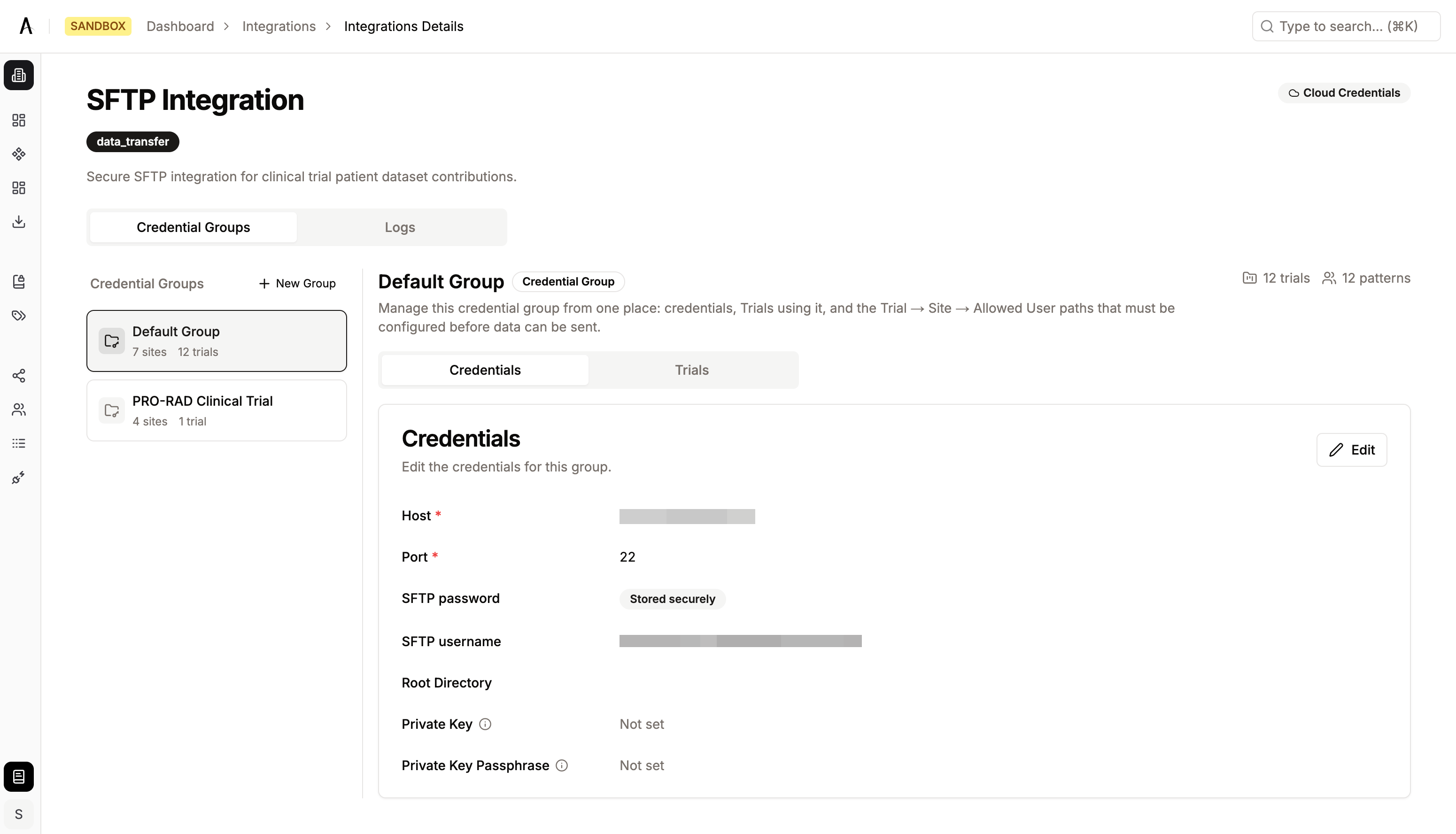Click '7 sites' on the Default Group card
Image resolution: width=1456 pixels, height=834 pixels.
pos(149,352)
